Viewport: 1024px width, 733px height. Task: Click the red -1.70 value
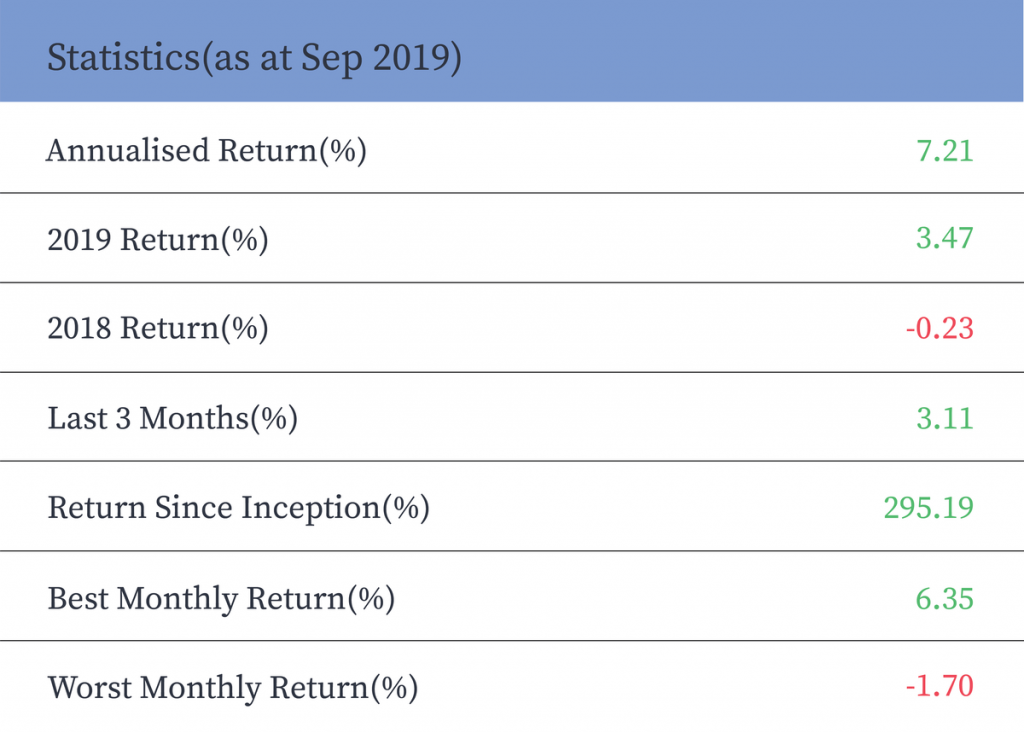(939, 688)
